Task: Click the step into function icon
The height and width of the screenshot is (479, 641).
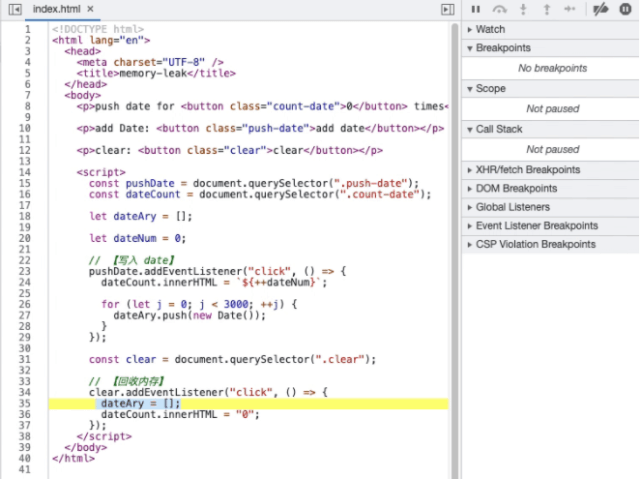Action: tap(523, 9)
